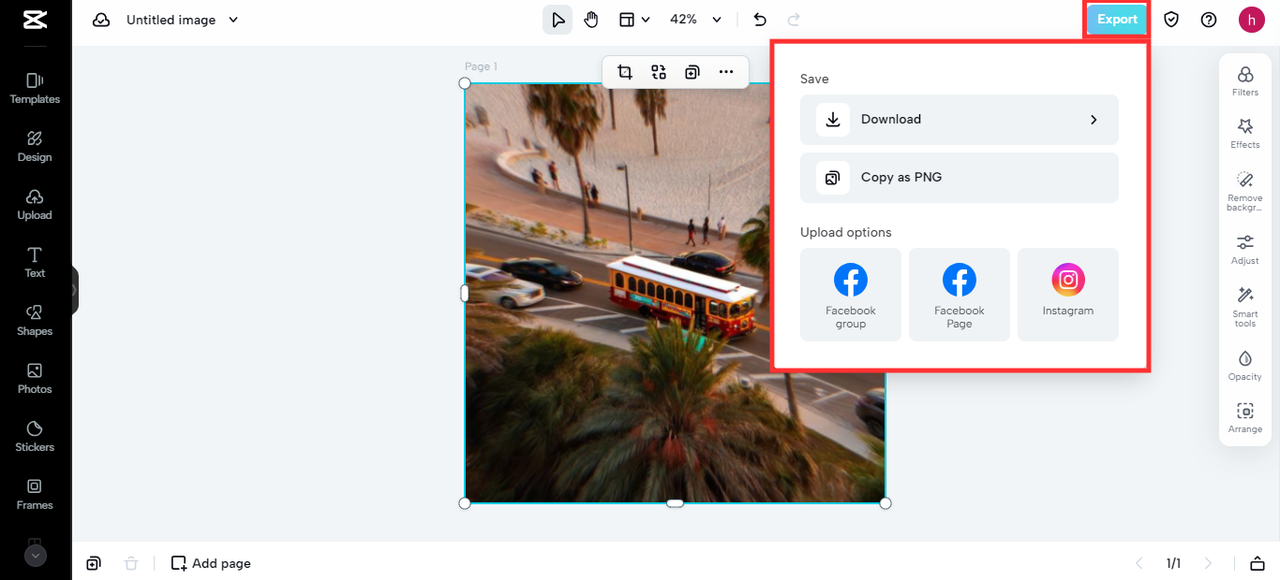Click the replace image icon in floating toolbar
The image size is (1280, 580).
point(658,72)
